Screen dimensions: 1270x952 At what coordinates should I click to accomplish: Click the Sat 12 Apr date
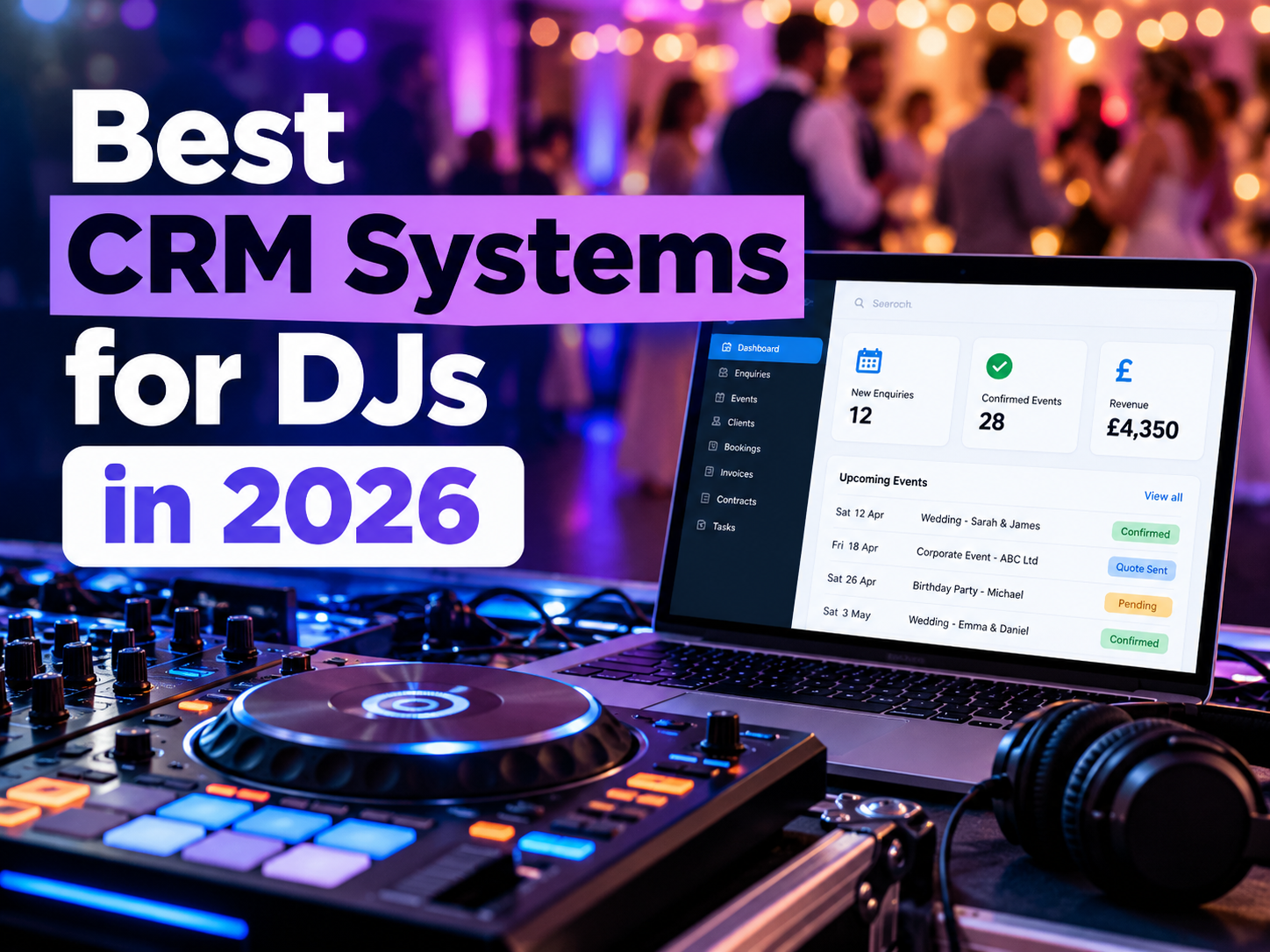click(x=860, y=513)
